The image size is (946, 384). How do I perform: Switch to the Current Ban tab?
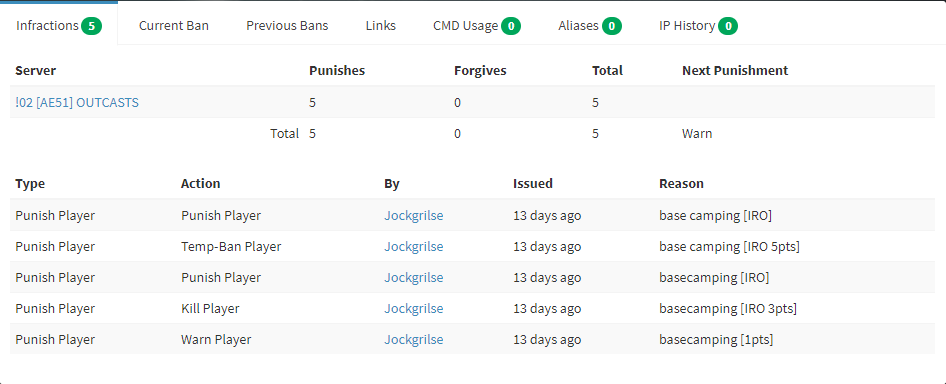(174, 25)
